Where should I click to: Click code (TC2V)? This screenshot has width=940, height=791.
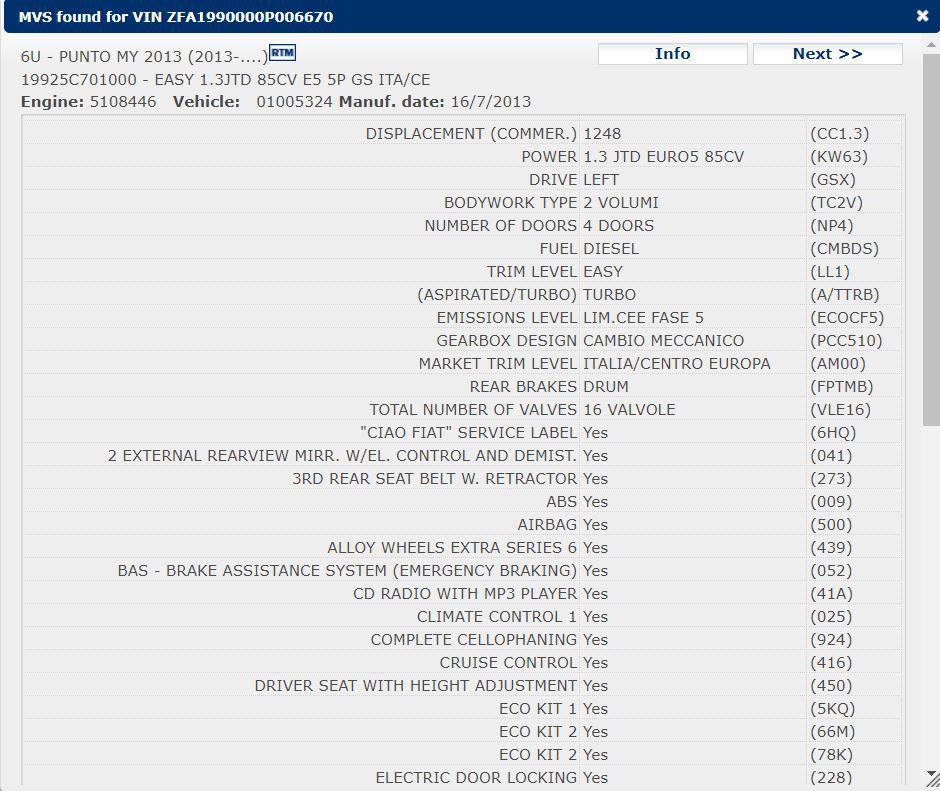[x=836, y=203]
